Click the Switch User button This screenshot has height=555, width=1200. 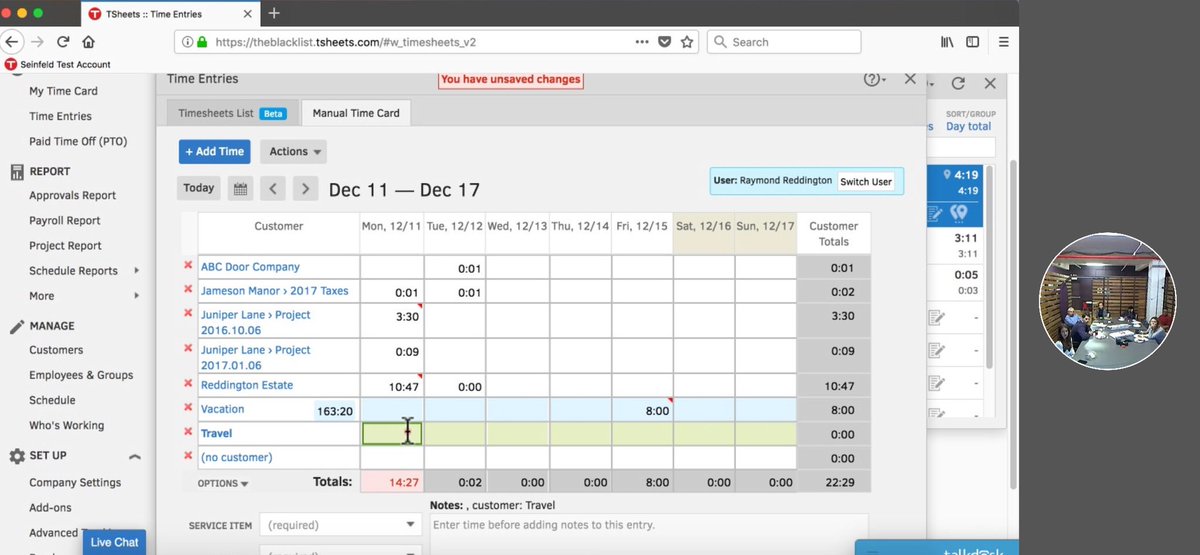pos(866,181)
